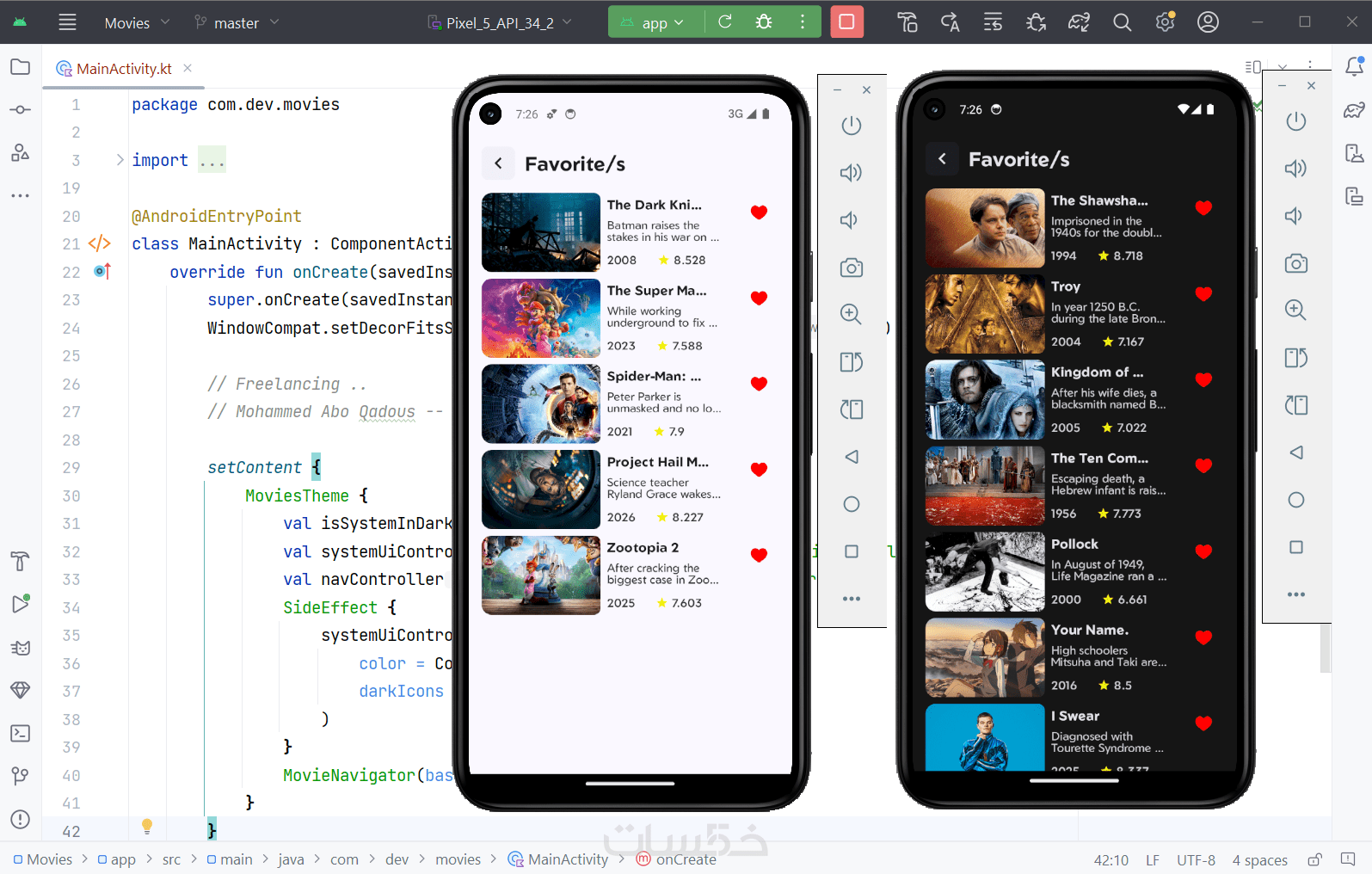Toggle the Pollock favorite heart

point(1203,551)
